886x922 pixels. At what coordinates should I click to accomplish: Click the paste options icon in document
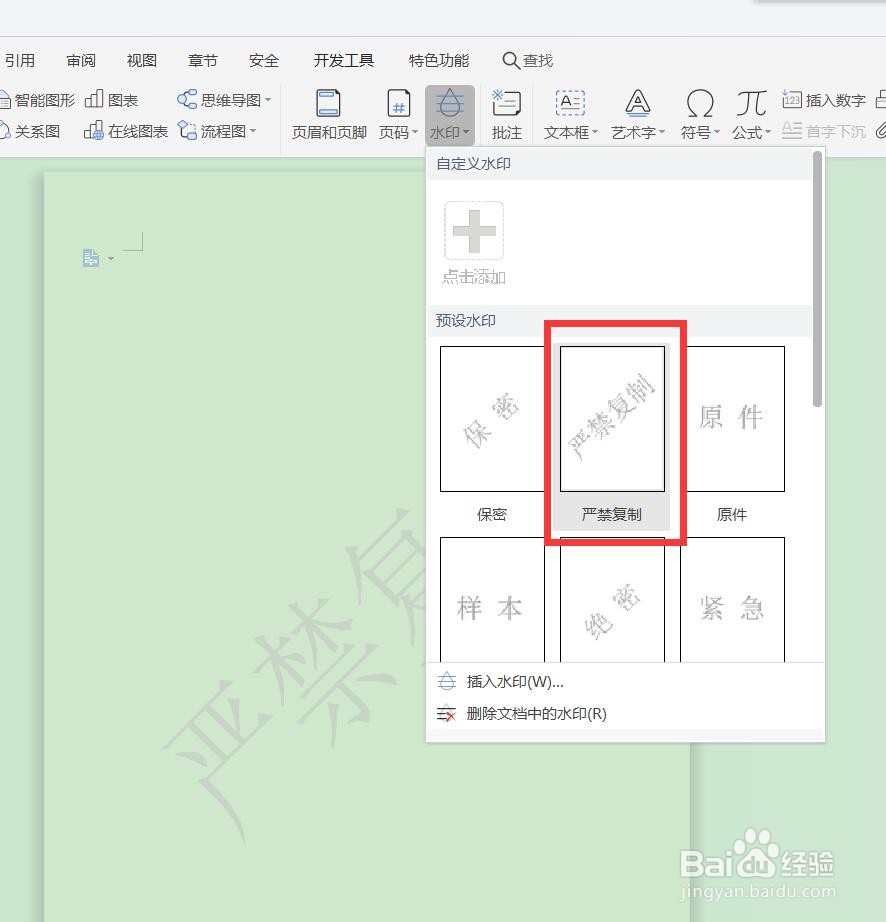tap(91, 258)
